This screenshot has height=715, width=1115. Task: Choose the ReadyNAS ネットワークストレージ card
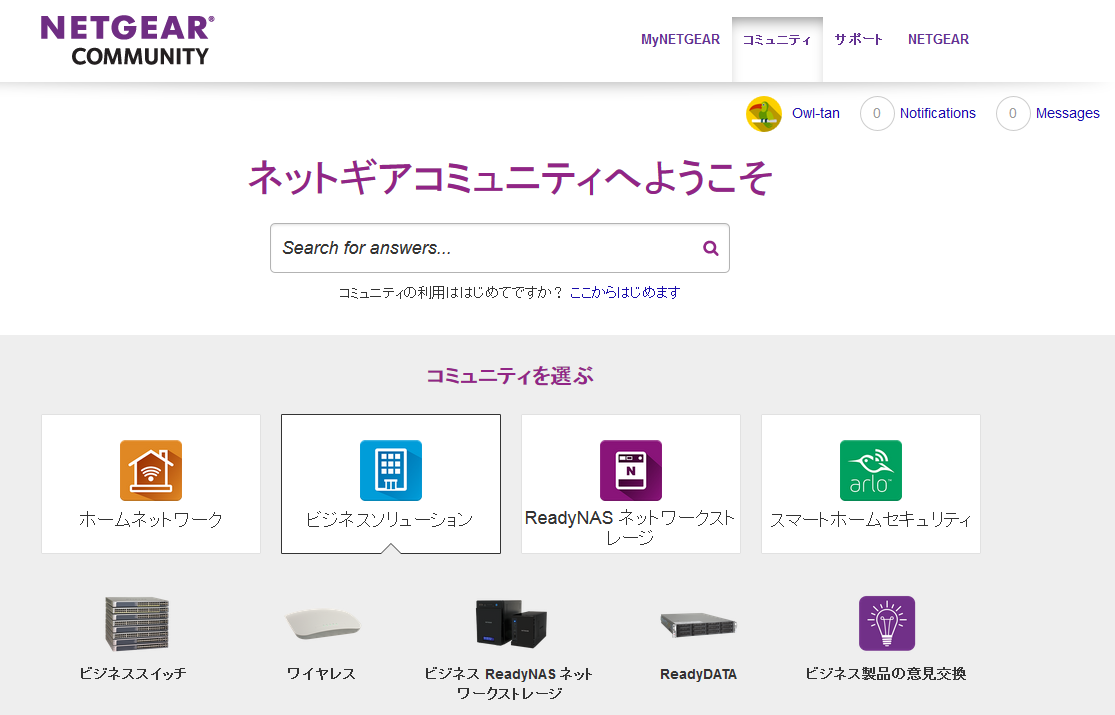pyautogui.click(x=631, y=484)
